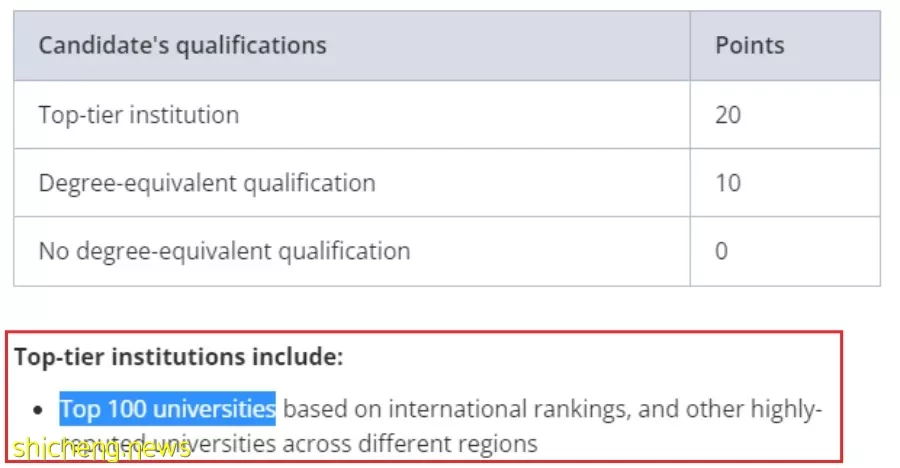Click the bullet point before Top 100 universities

pyautogui.click(x=38, y=410)
